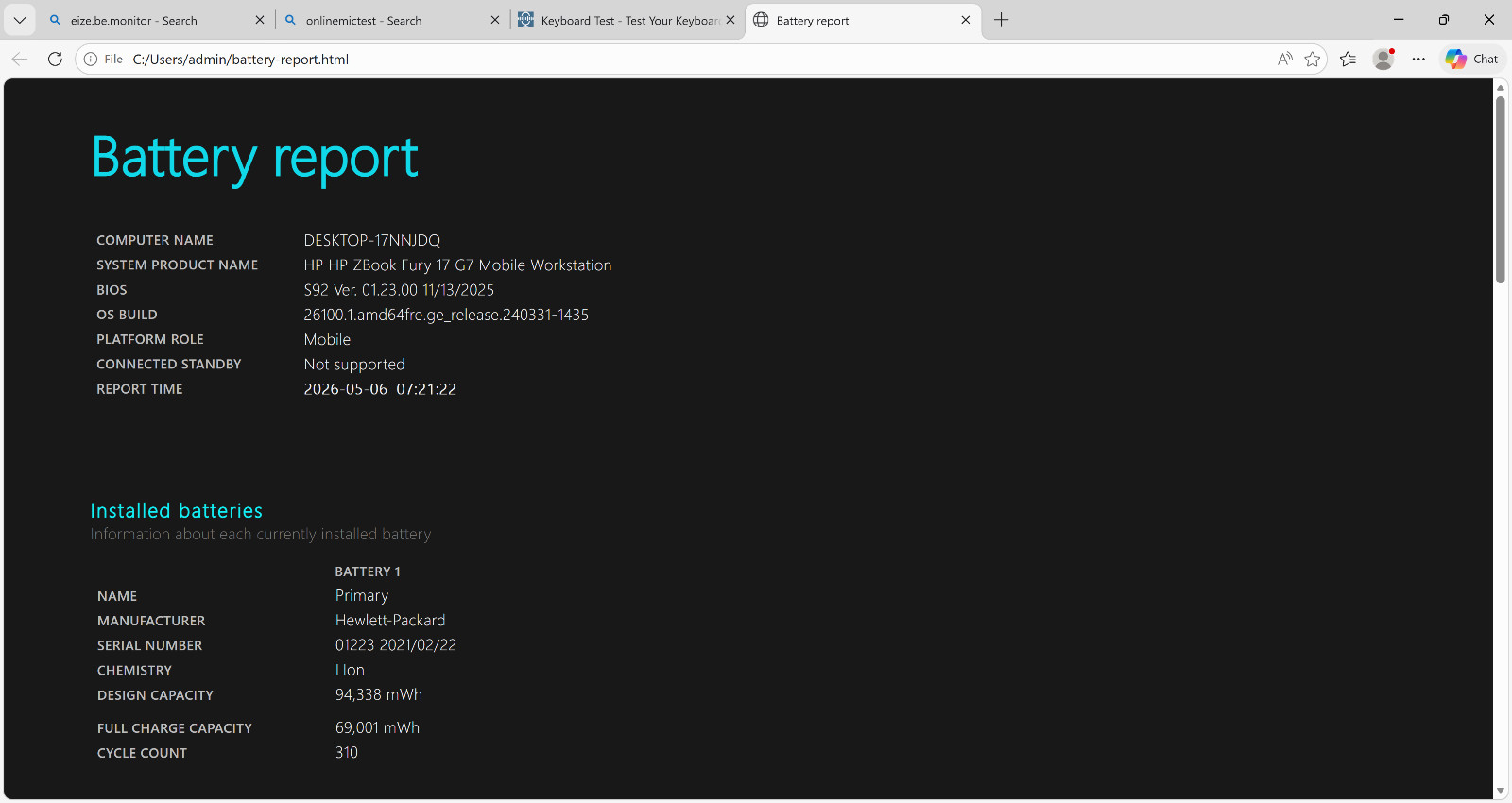The height and width of the screenshot is (803, 1512).
Task: Close the Battery report tab
Action: point(966,20)
